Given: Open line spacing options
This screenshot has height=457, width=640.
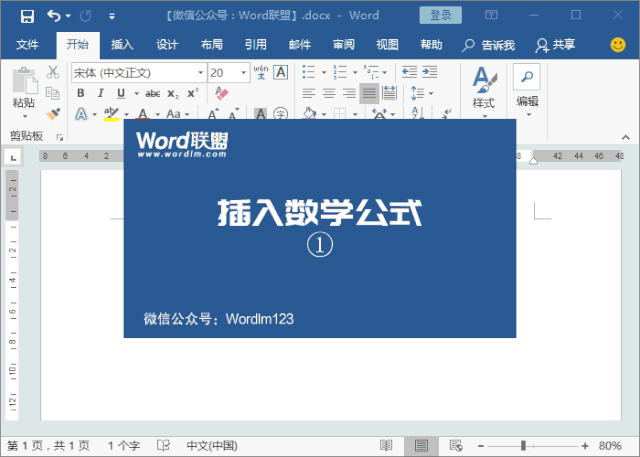Looking at the screenshot, I should [x=422, y=93].
